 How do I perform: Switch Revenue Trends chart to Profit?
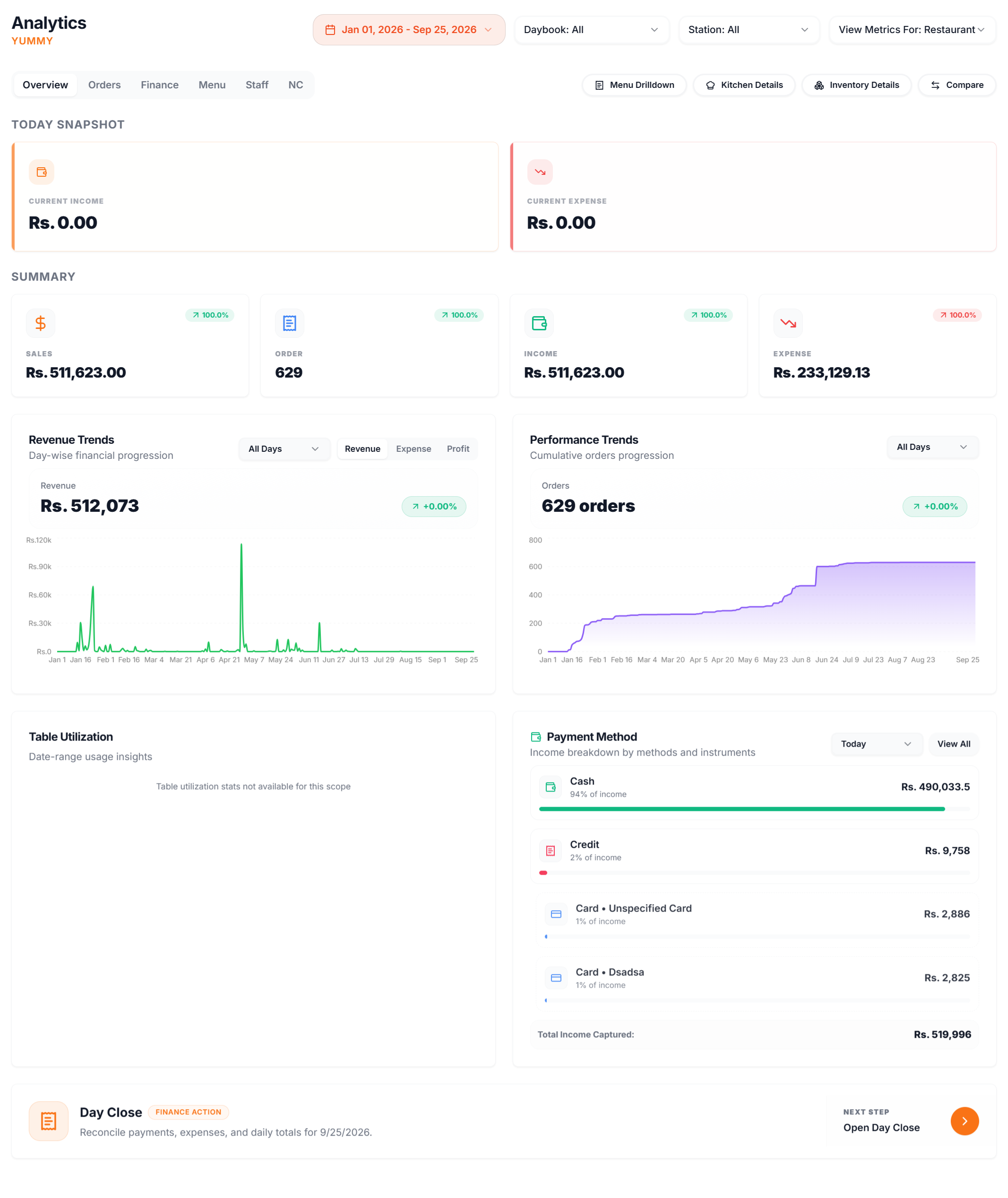click(x=458, y=449)
